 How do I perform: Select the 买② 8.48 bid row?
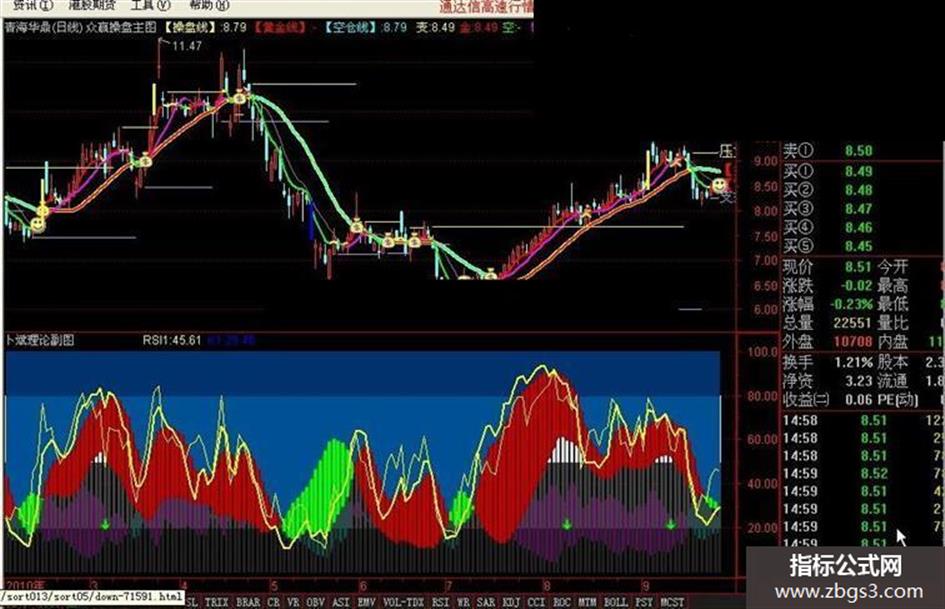[x=827, y=190]
